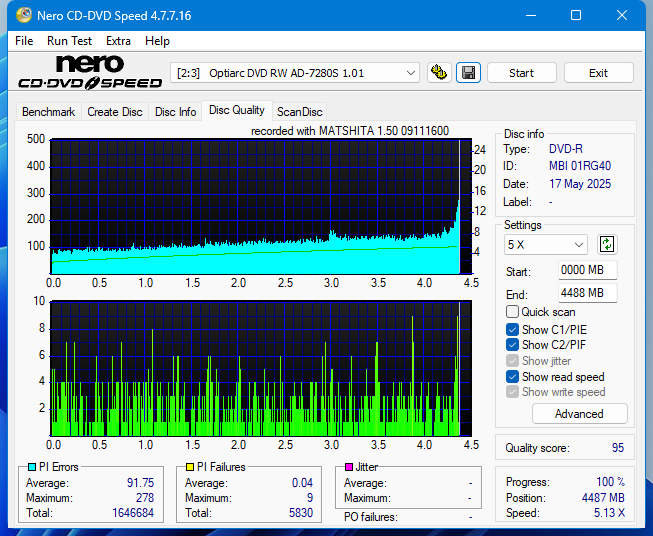The height and width of the screenshot is (536, 653).
Task: Enable the Quick scan checkbox
Action: tap(513, 312)
